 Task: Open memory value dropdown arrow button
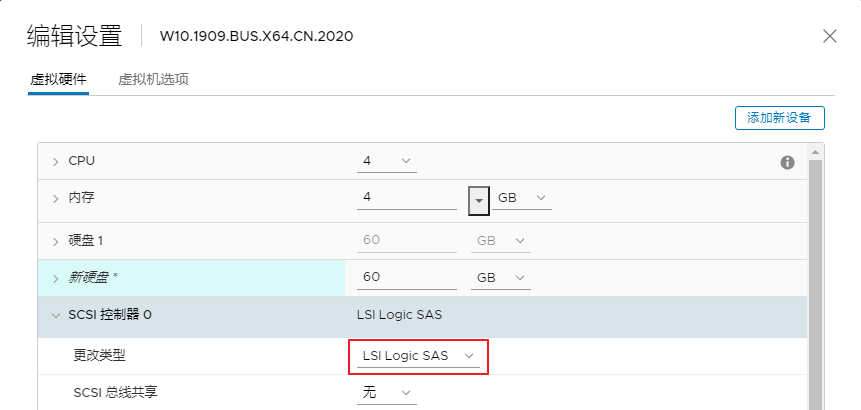coord(479,200)
